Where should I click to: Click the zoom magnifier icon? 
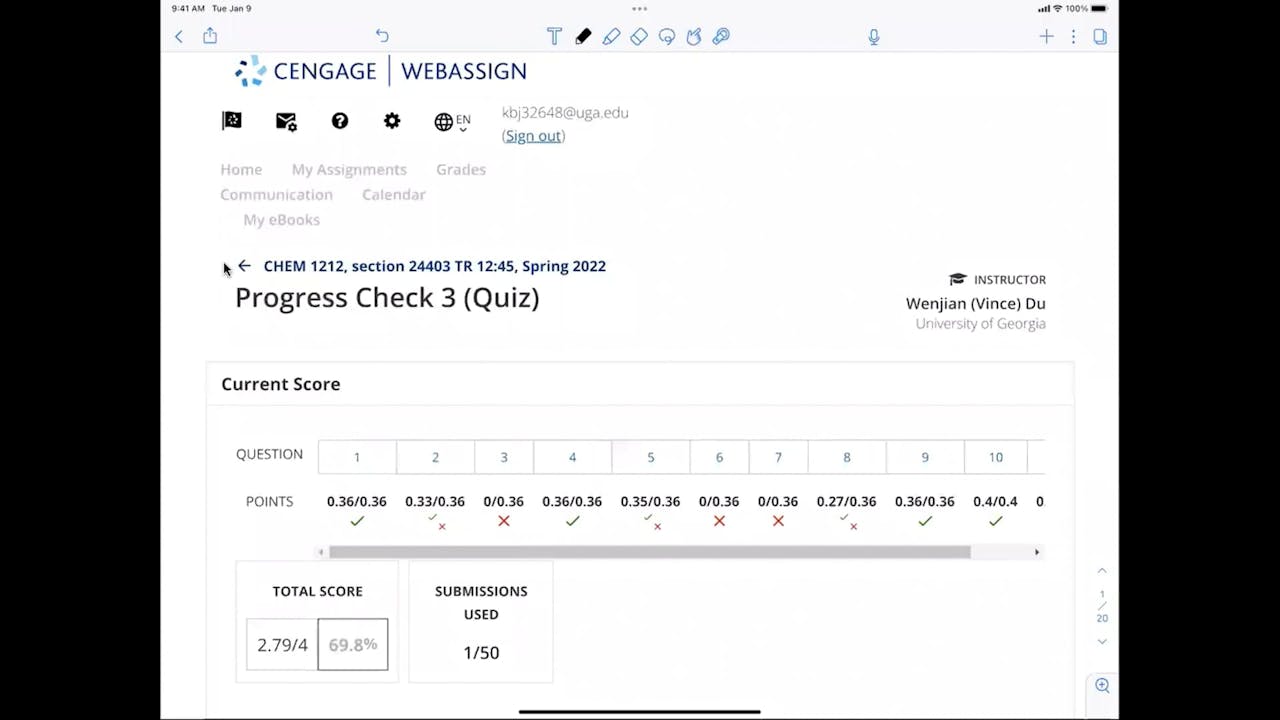click(1102, 686)
